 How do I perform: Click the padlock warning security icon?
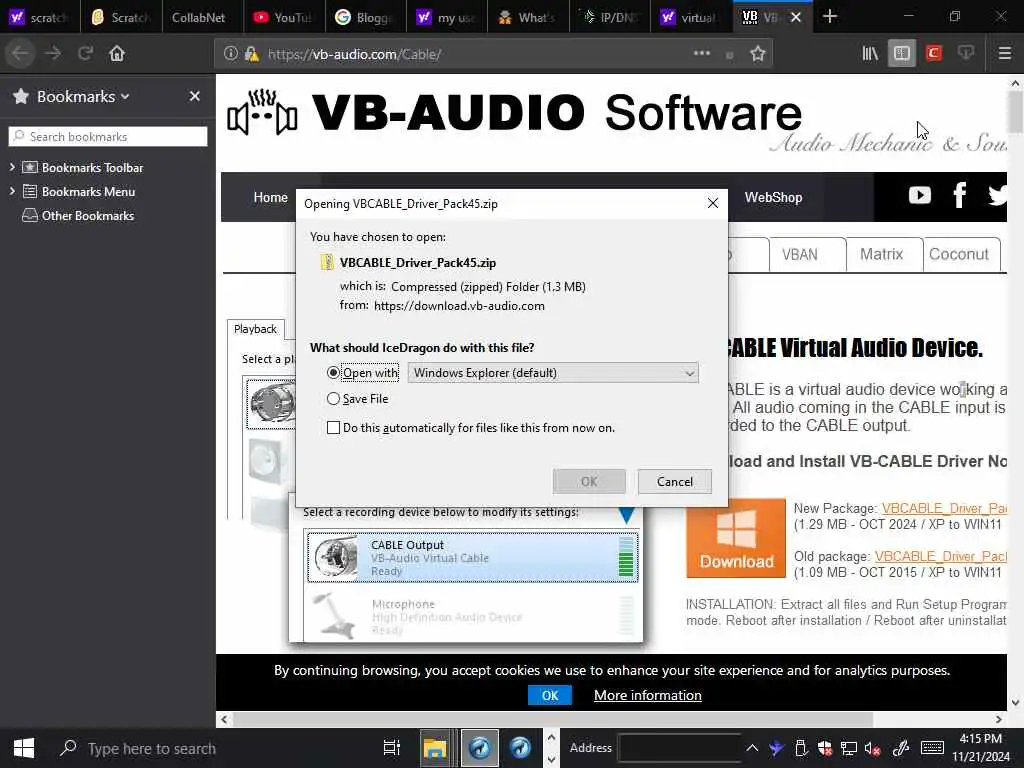(251, 54)
